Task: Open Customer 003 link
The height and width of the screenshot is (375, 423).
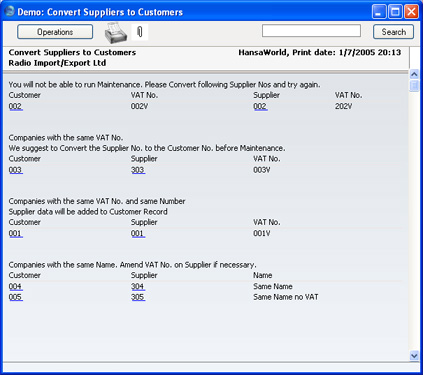Action: [15, 170]
